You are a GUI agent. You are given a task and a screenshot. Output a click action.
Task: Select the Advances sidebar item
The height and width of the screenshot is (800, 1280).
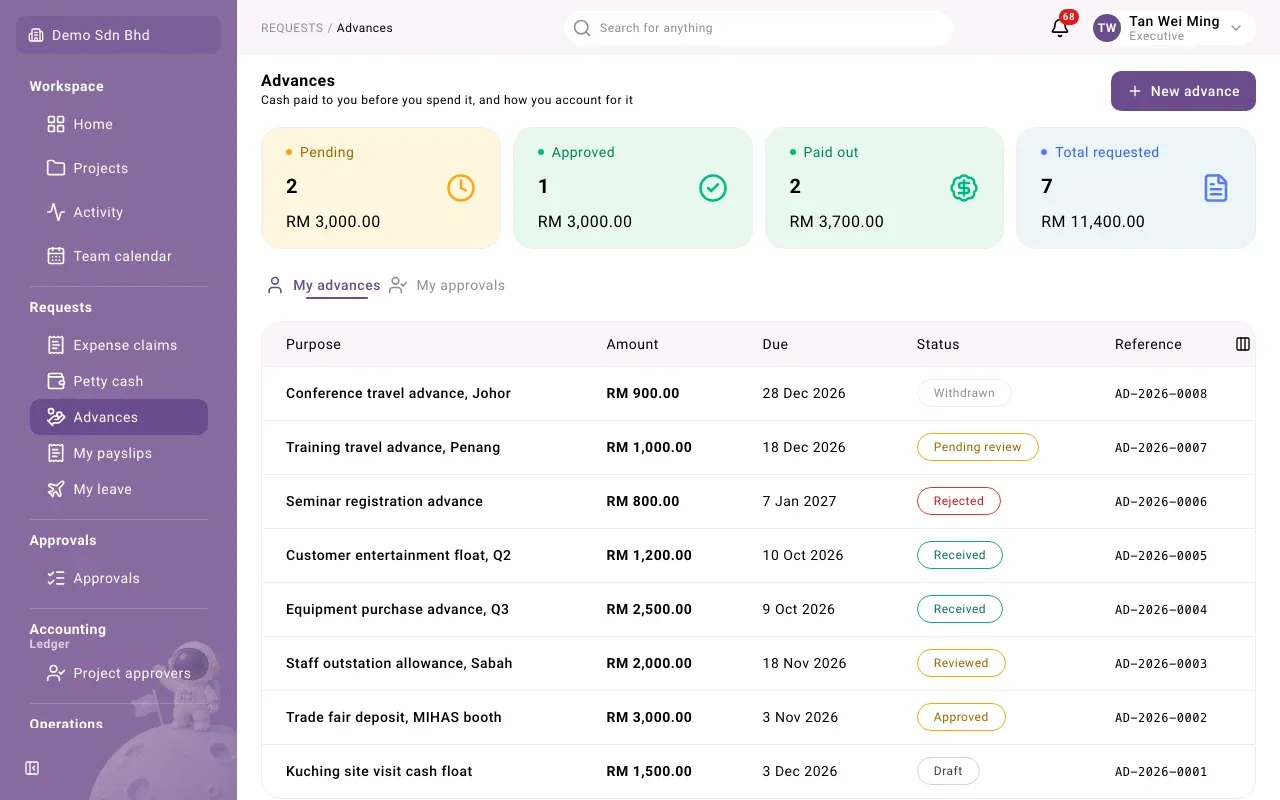pyautogui.click(x=119, y=417)
